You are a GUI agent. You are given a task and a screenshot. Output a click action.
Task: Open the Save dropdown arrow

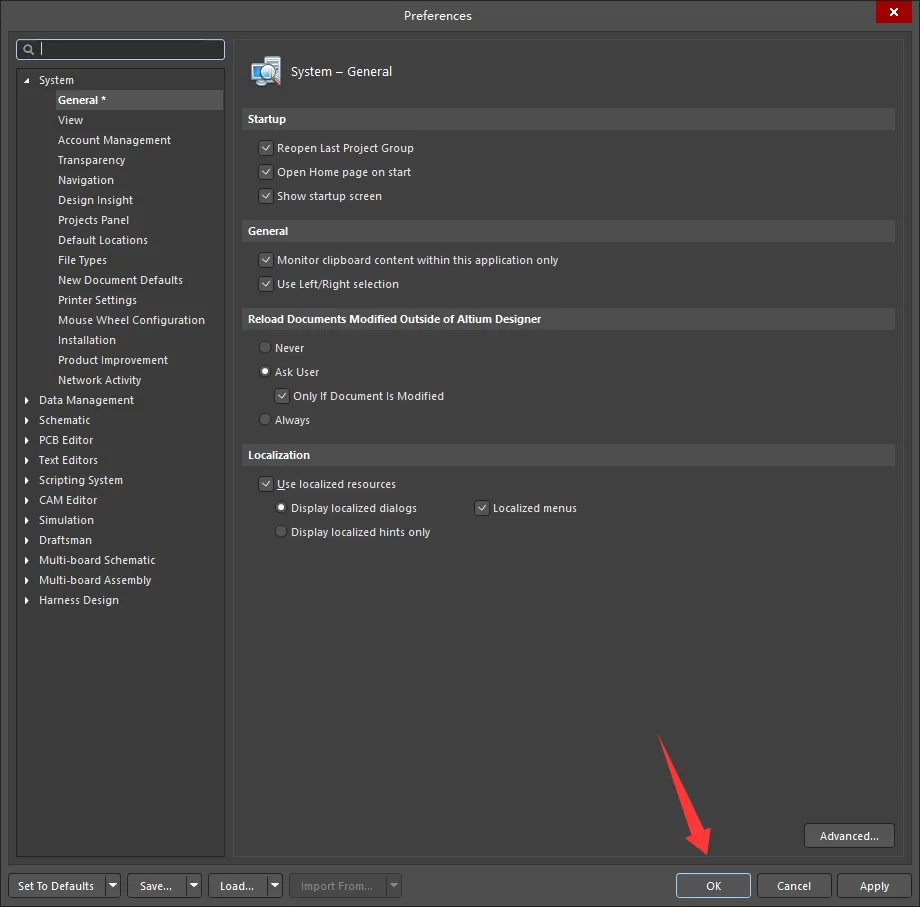(x=194, y=885)
